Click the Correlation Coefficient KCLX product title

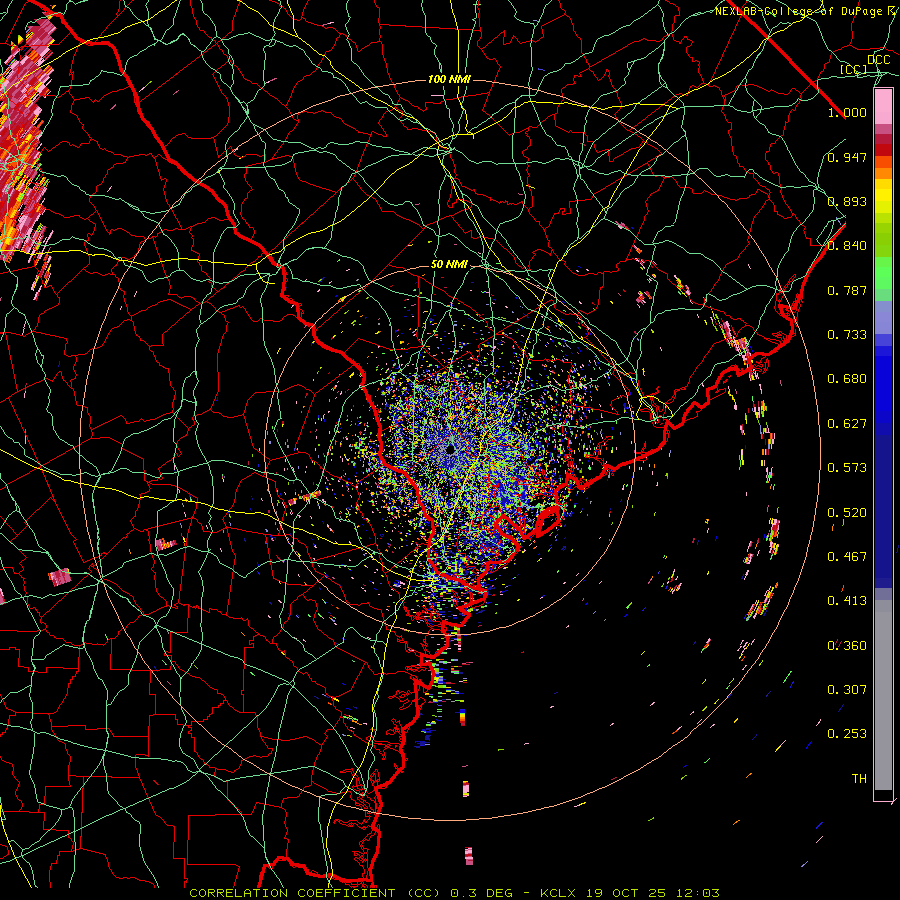point(454,893)
